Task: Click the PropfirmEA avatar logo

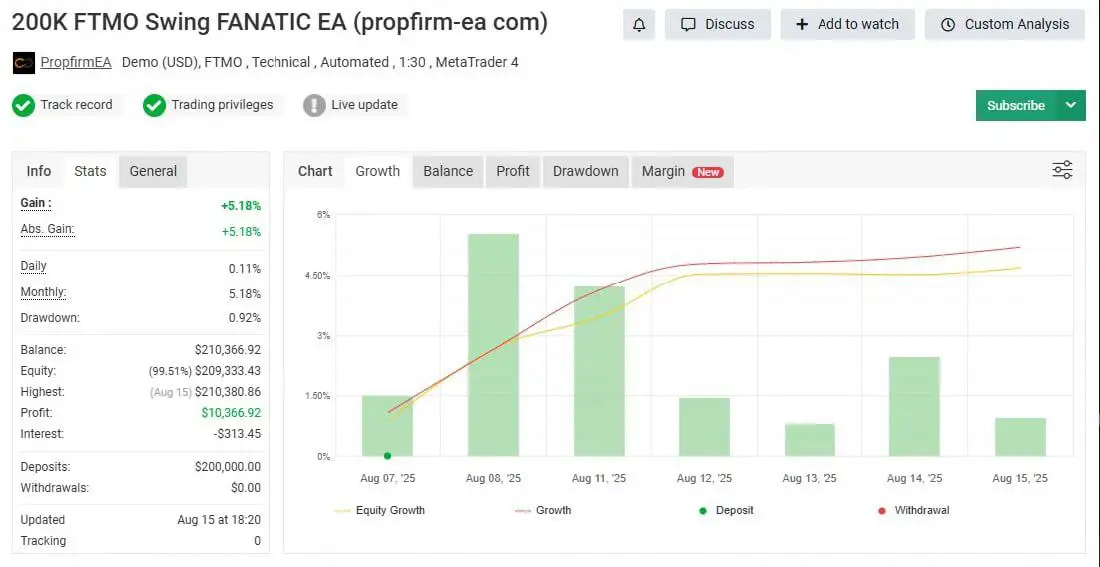Action: (24, 63)
